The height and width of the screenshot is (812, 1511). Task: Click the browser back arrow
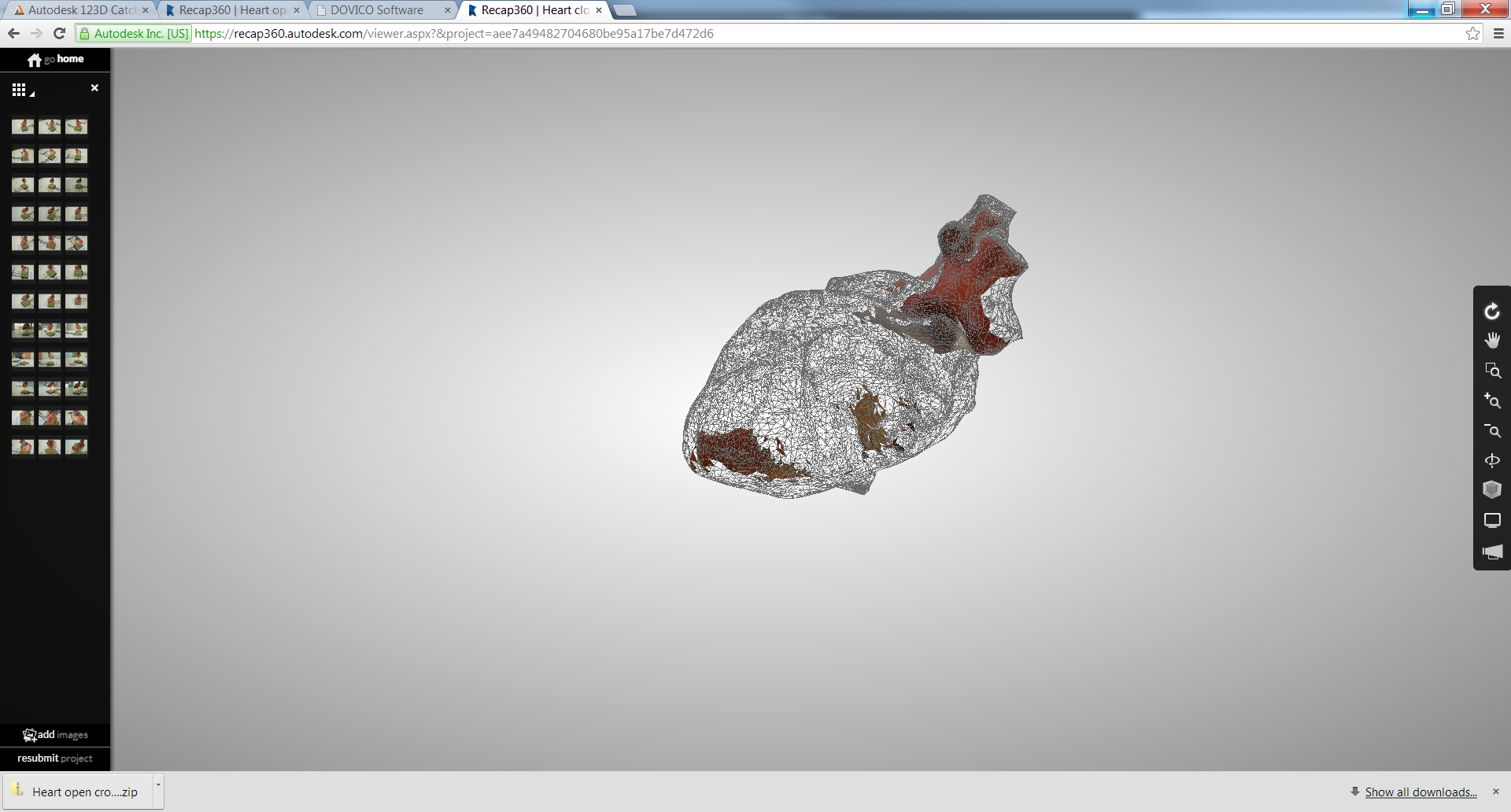13,33
